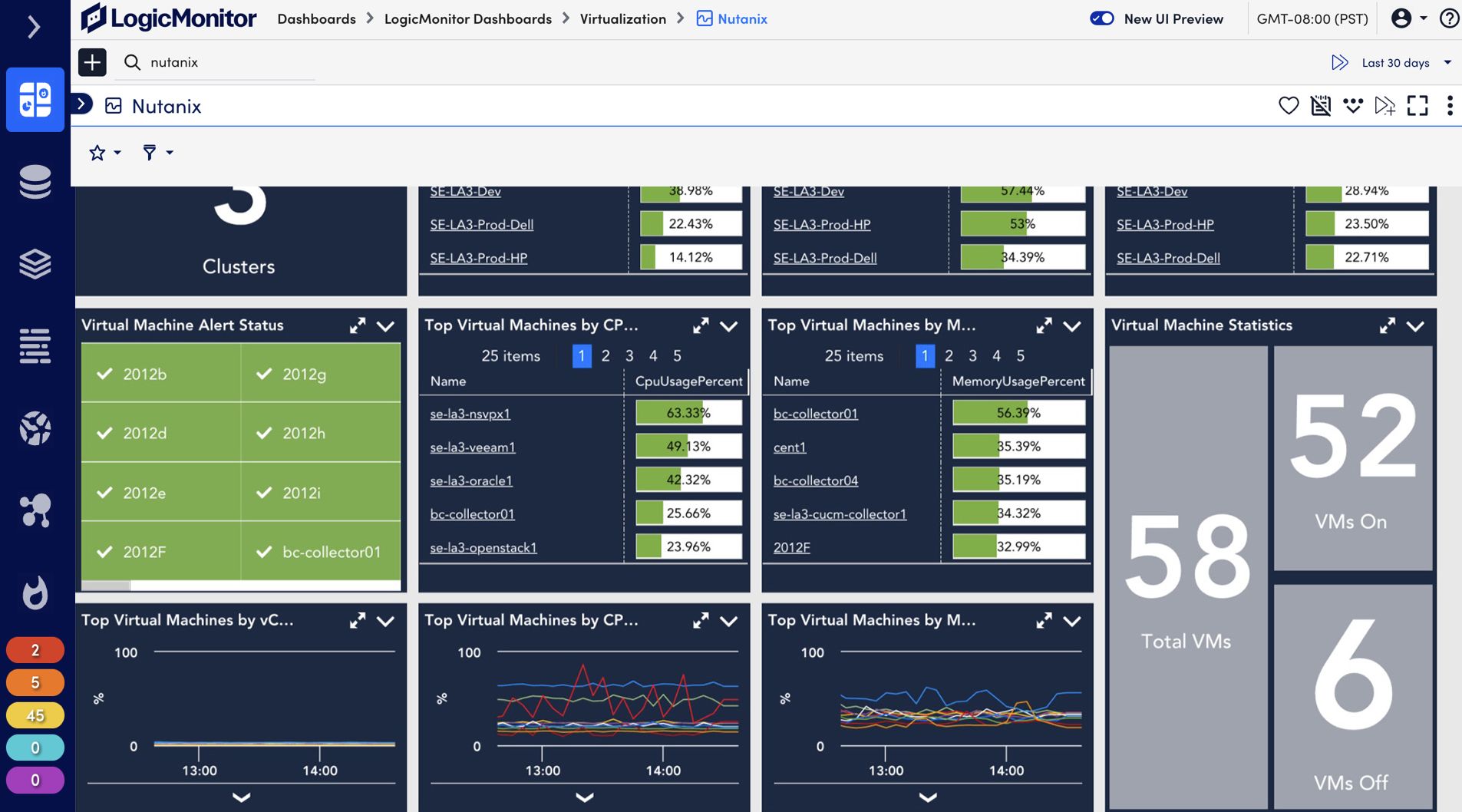1462x812 pixels.
Task: Open the Alerts section in the left sidebar
Action: (x=35, y=592)
